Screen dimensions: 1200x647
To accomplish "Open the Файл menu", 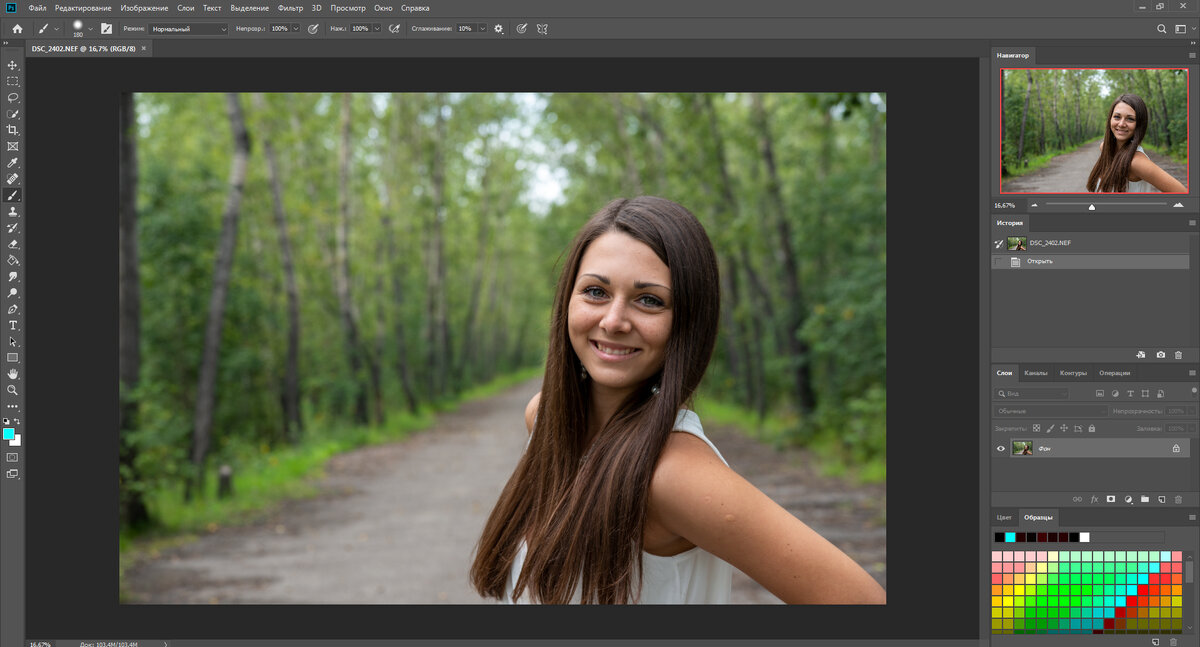I will 38,8.
